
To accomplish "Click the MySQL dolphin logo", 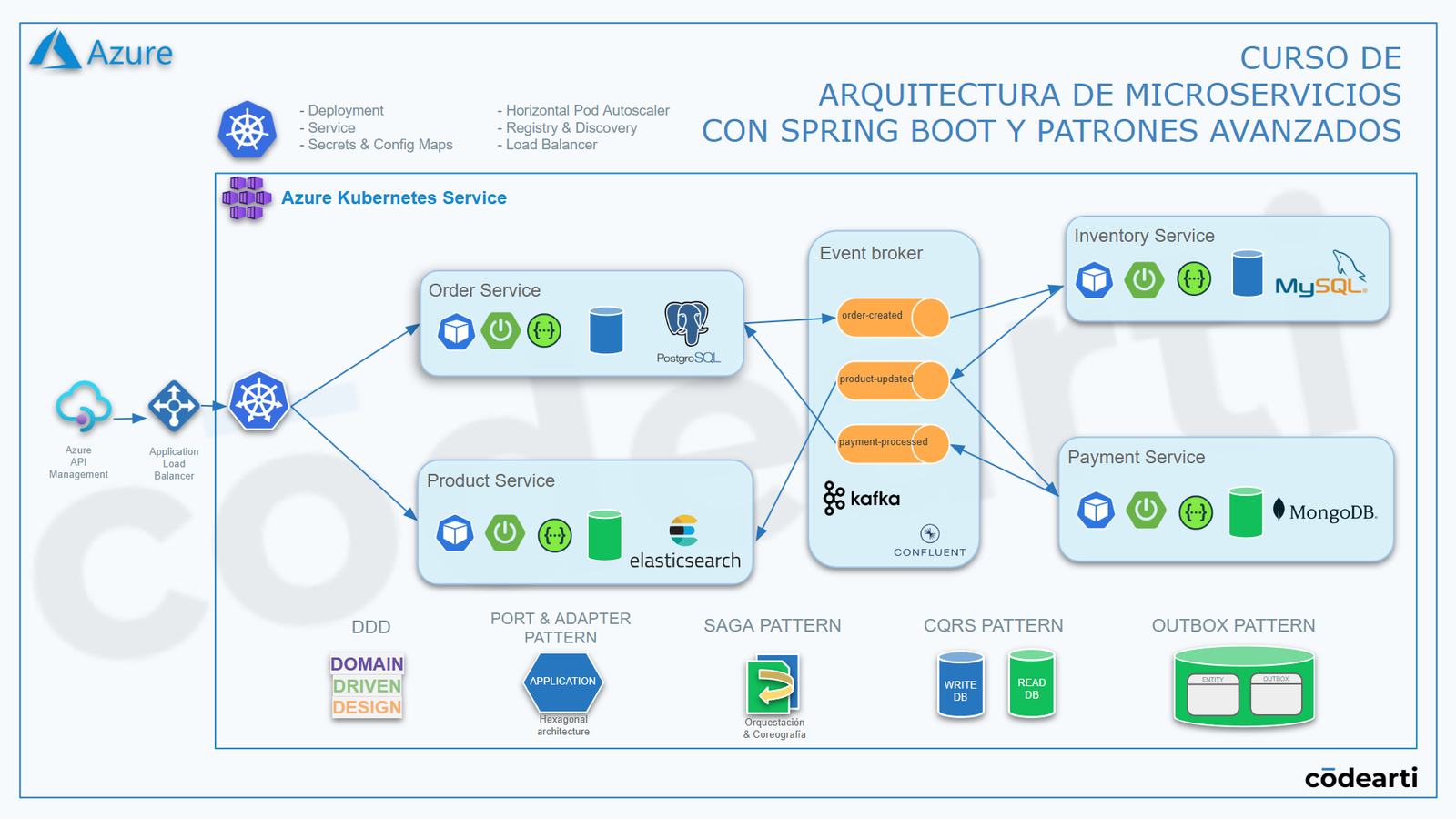I will pos(1321,273).
